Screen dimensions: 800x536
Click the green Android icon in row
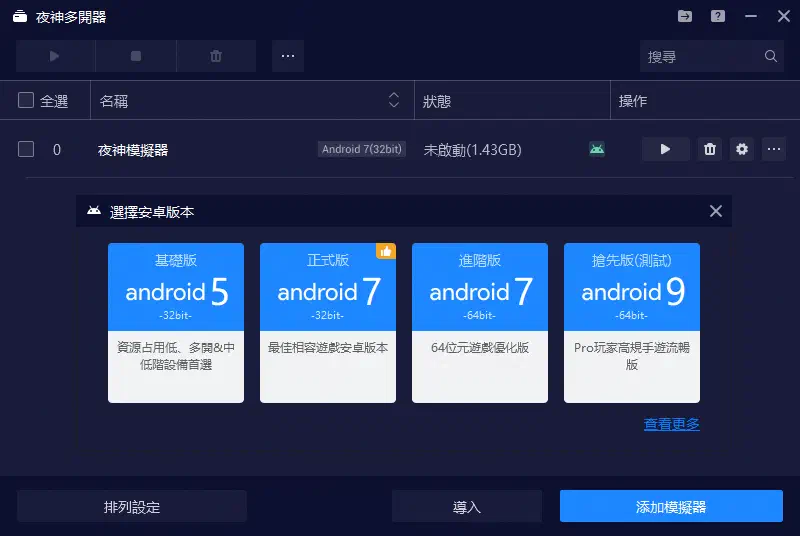coord(597,149)
